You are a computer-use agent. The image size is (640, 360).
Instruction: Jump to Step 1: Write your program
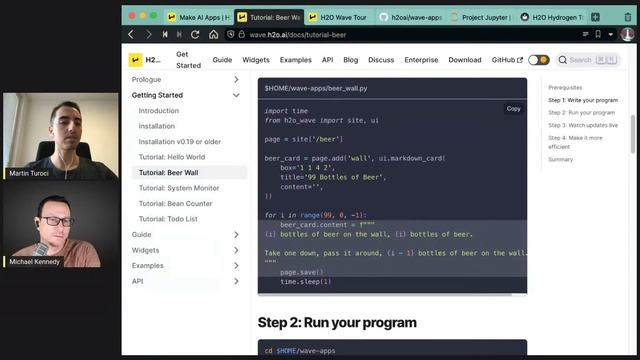pos(583,100)
